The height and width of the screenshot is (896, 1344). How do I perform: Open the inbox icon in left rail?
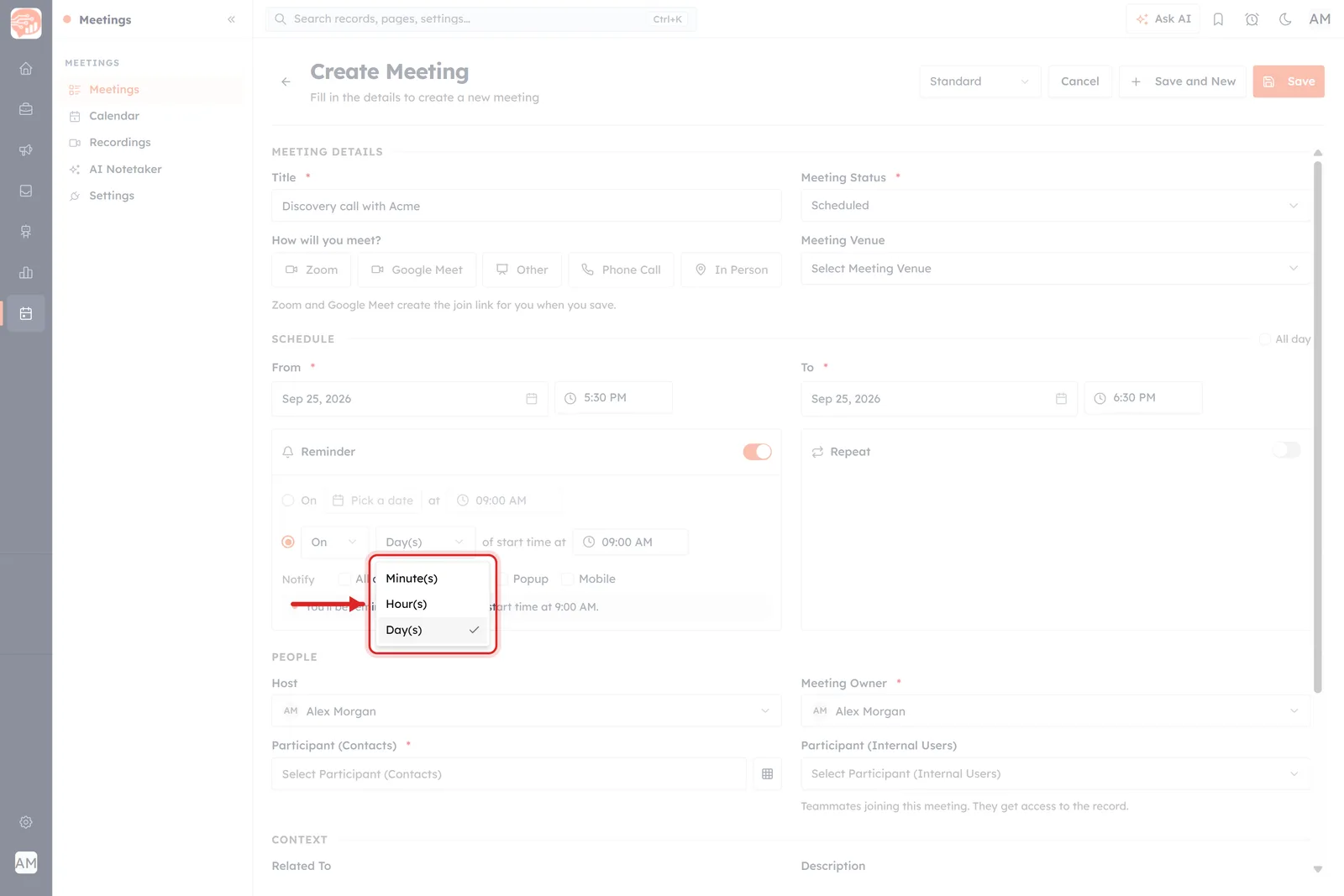pos(26,191)
